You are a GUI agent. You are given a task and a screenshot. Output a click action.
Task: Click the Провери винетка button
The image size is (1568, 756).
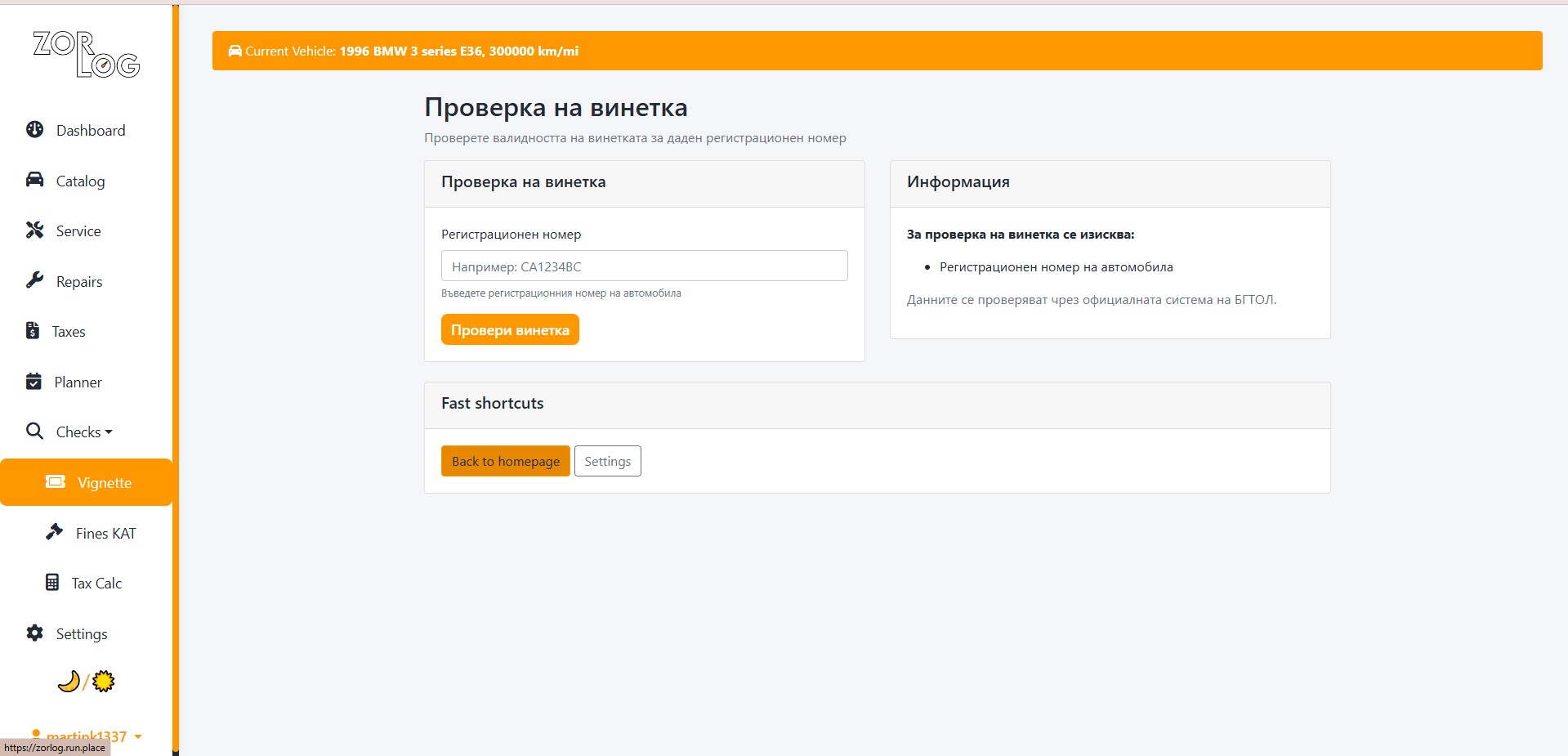point(510,330)
